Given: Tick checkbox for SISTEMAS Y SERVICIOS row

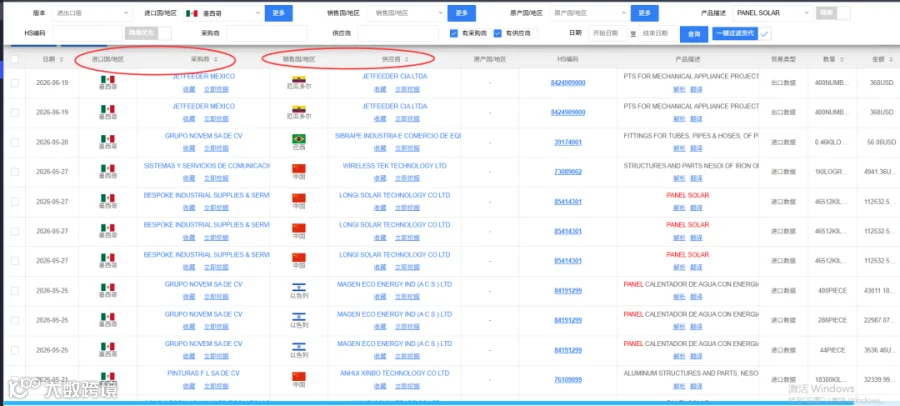Looking at the screenshot, I should click(14, 172).
